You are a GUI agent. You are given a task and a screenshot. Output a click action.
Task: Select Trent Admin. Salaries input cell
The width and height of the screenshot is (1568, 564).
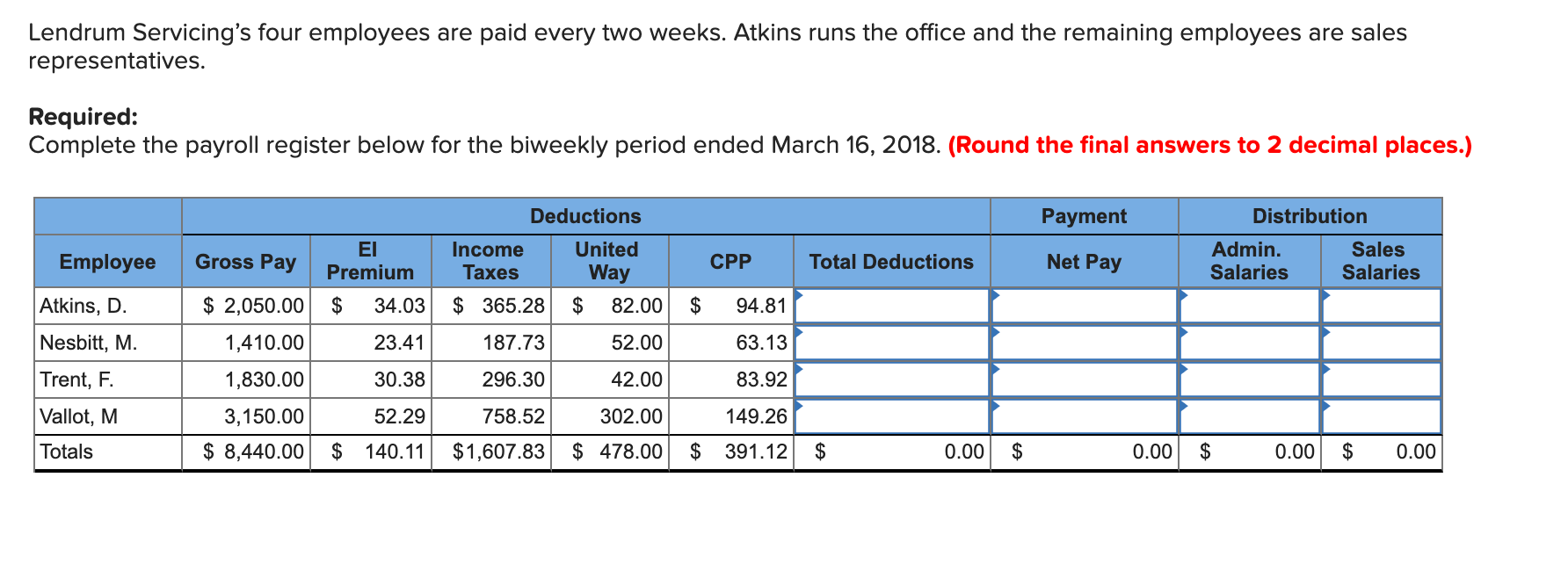point(1250,380)
